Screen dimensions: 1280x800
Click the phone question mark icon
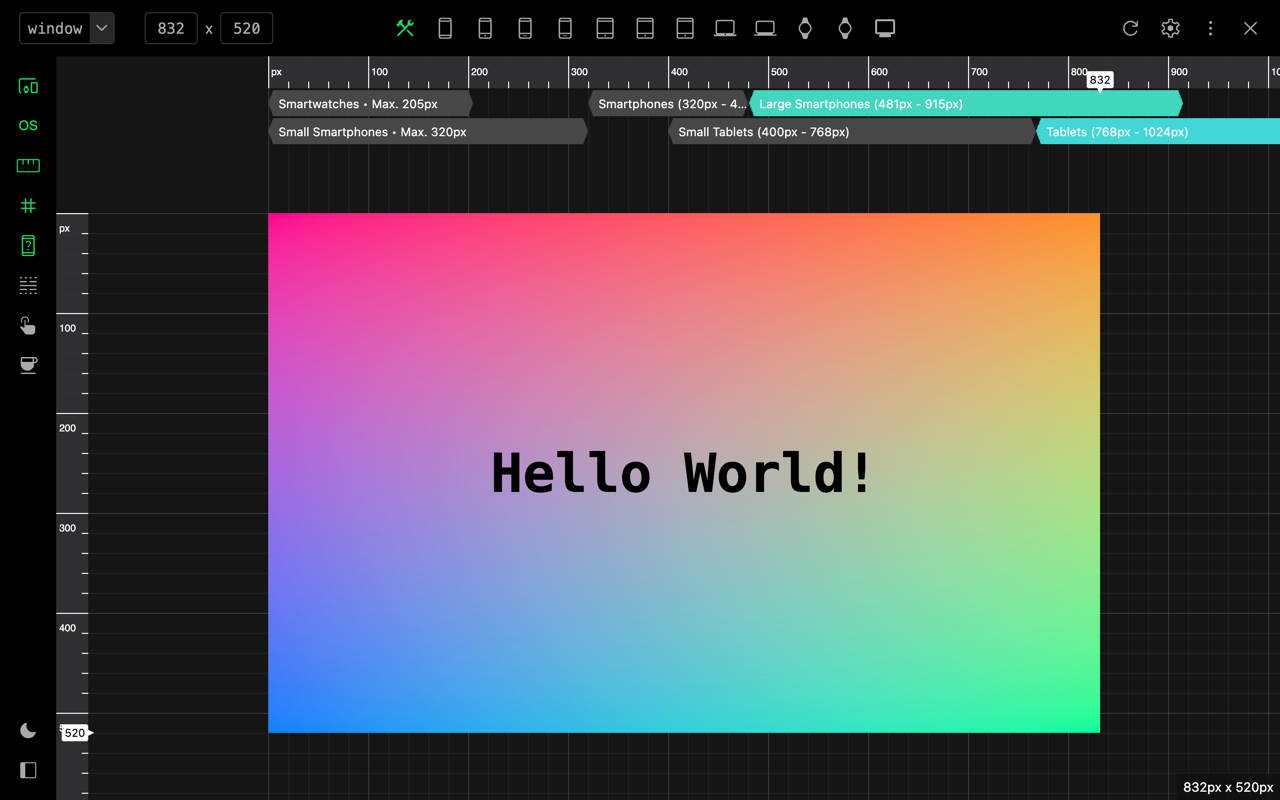tap(28, 245)
